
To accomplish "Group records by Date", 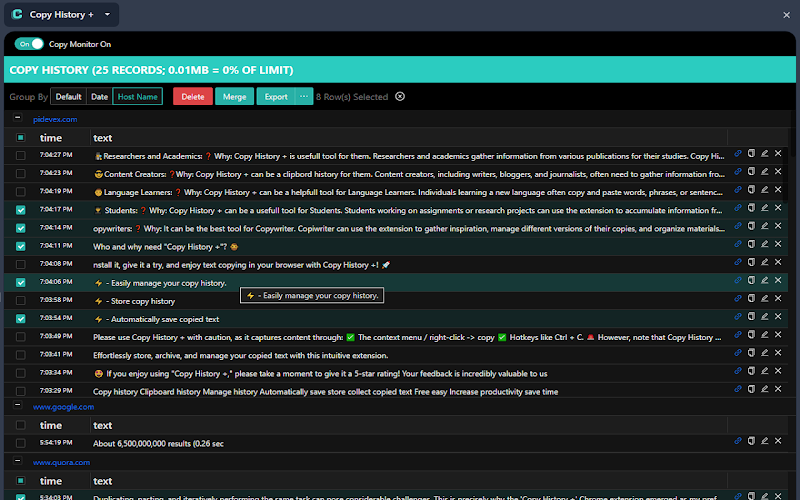I will click(99, 96).
